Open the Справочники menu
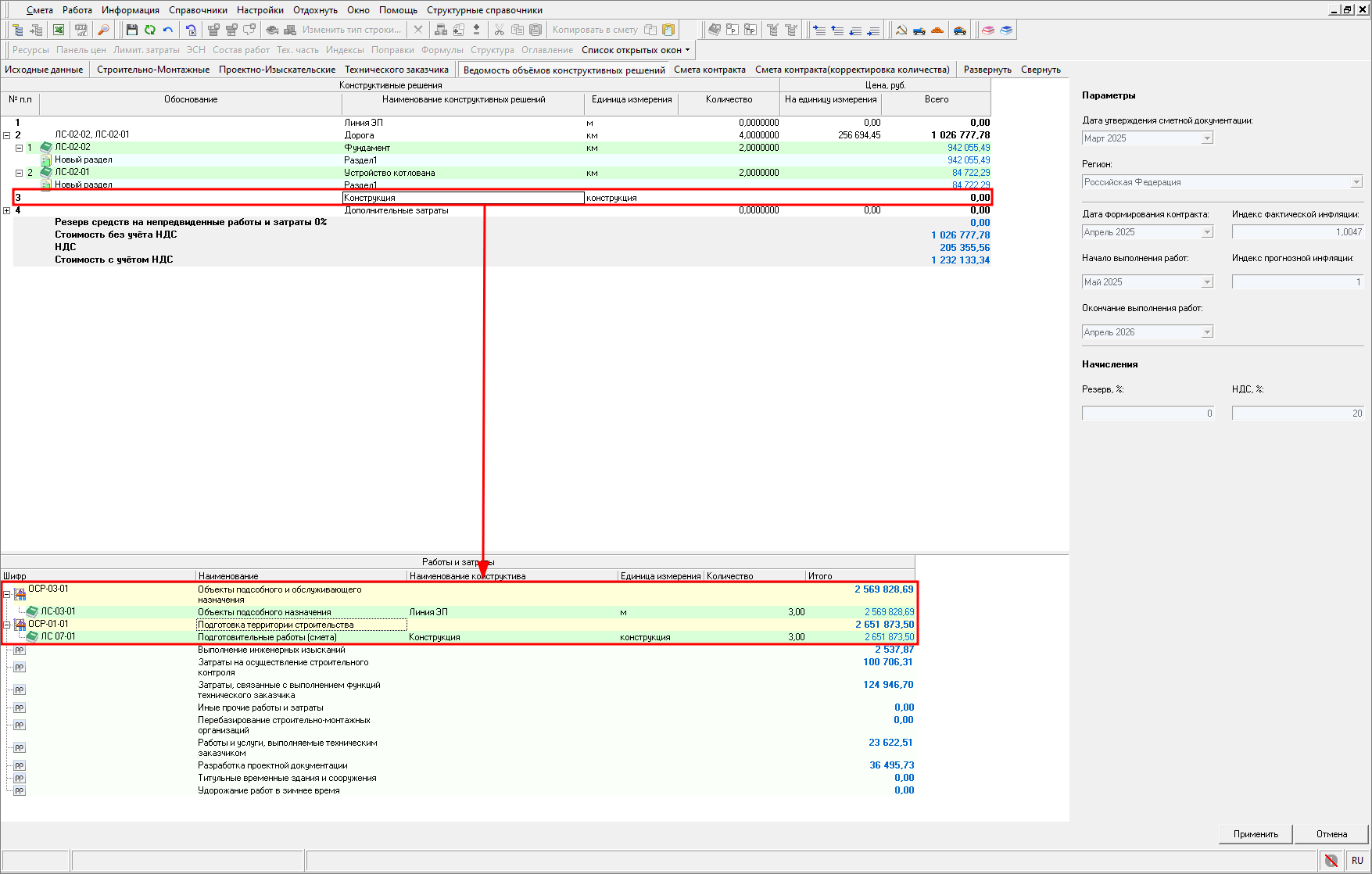Screen dimensions: 1372x874 [x=198, y=10]
